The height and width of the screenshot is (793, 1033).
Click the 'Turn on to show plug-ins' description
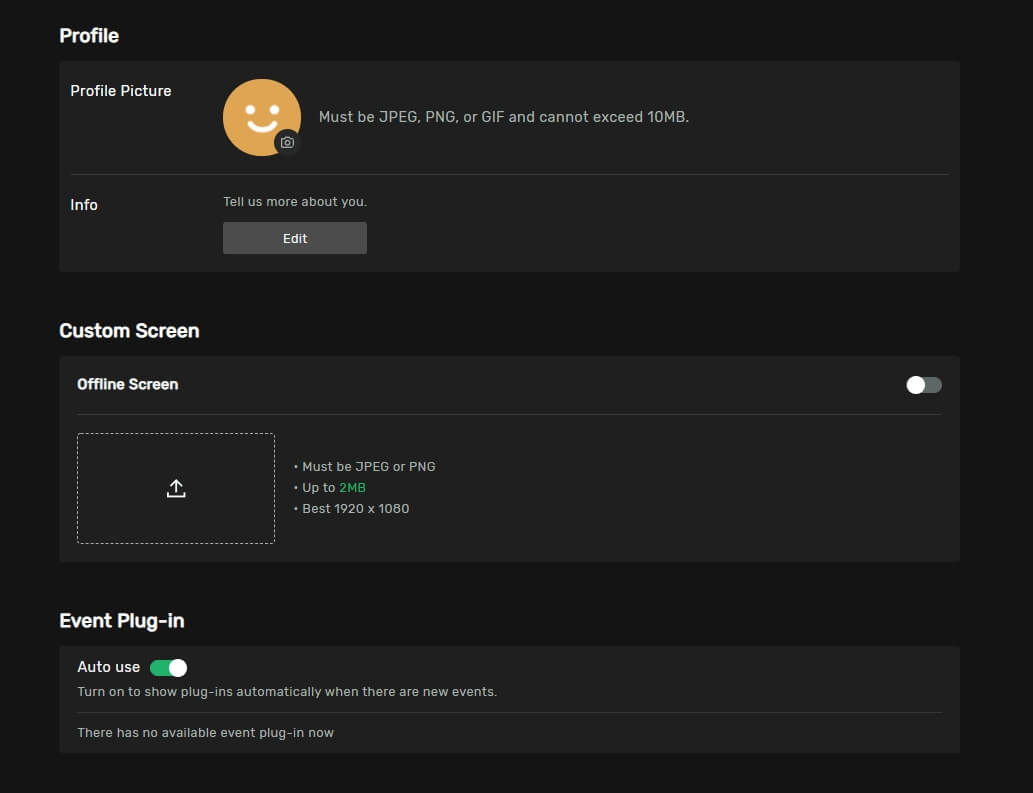pos(287,692)
